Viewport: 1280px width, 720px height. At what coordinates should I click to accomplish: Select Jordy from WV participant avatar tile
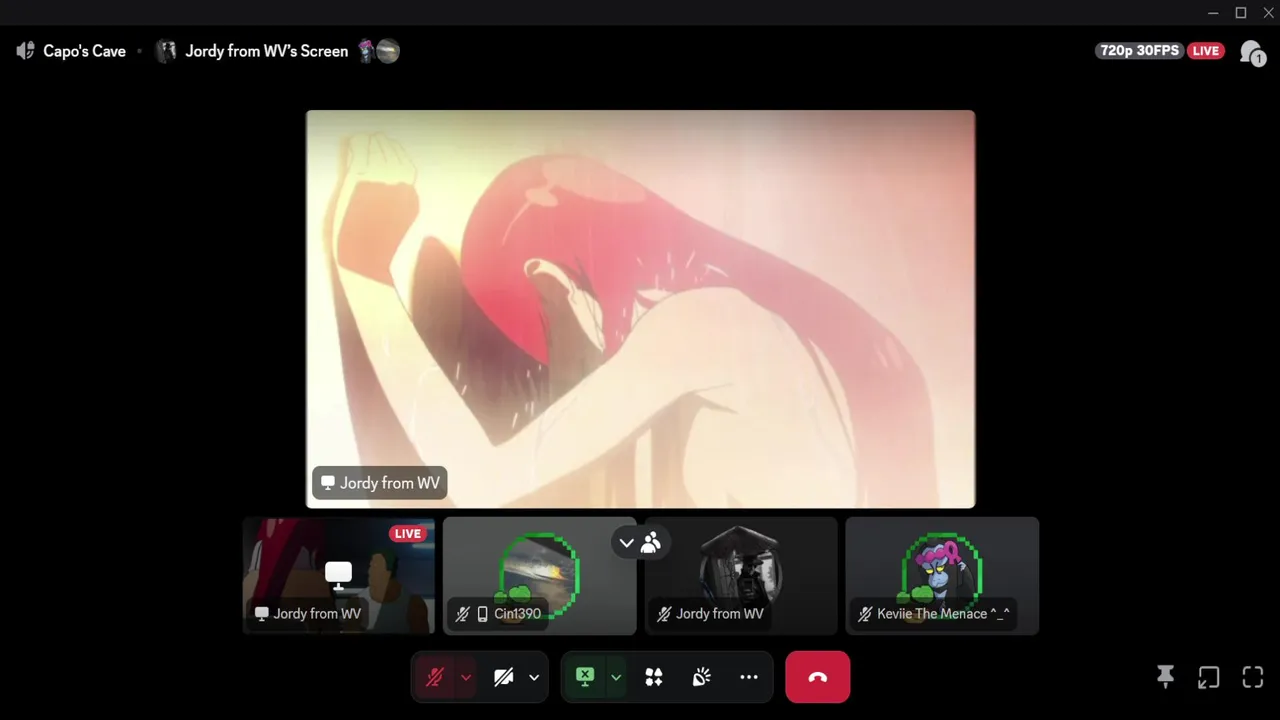coord(741,576)
